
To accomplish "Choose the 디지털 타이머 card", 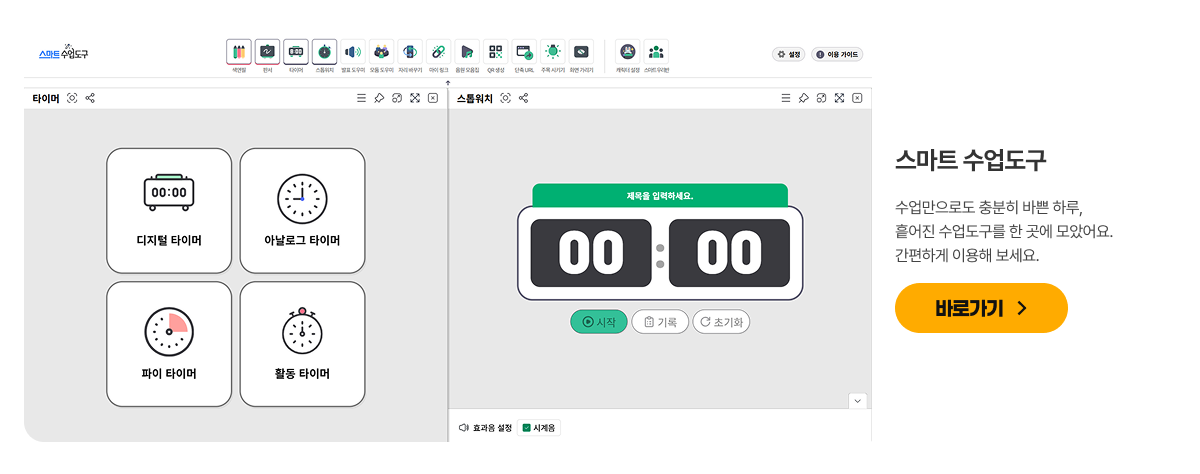I will tap(169, 210).
